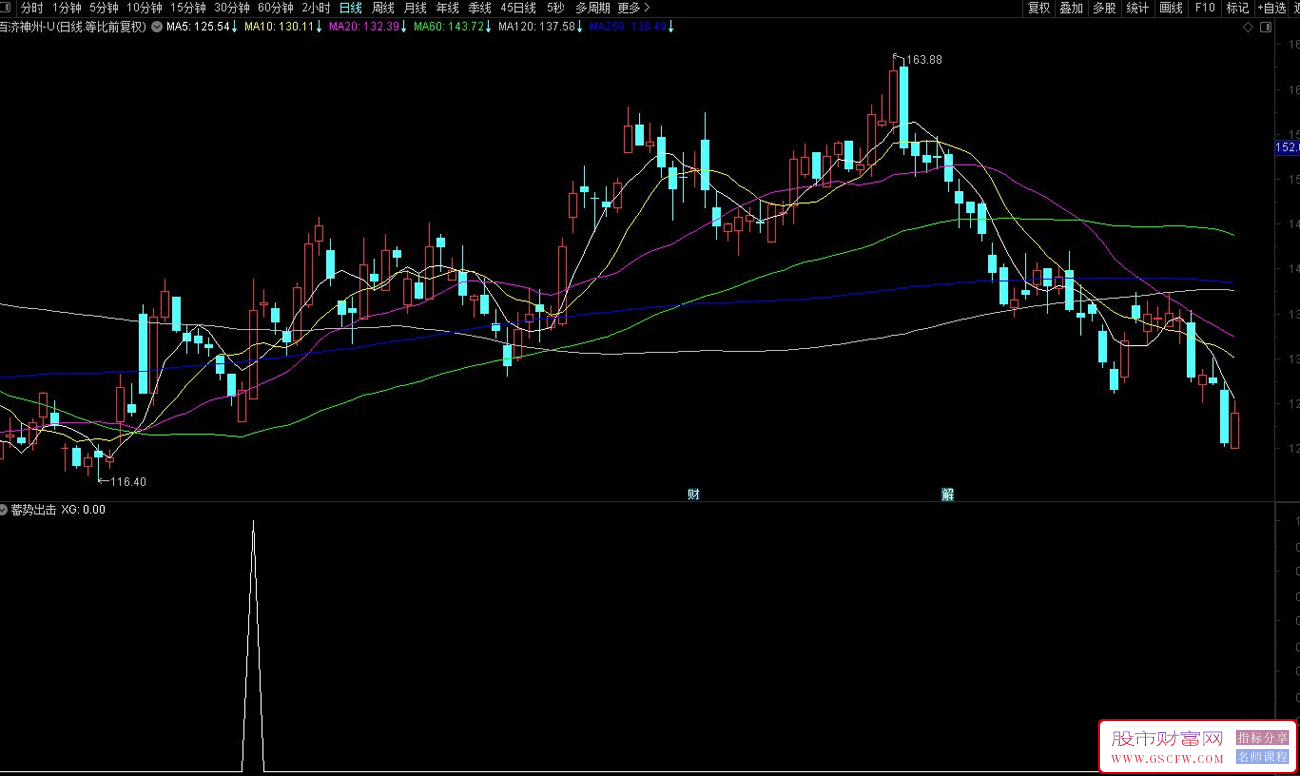Click the 统计 statistics button

point(1137,8)
